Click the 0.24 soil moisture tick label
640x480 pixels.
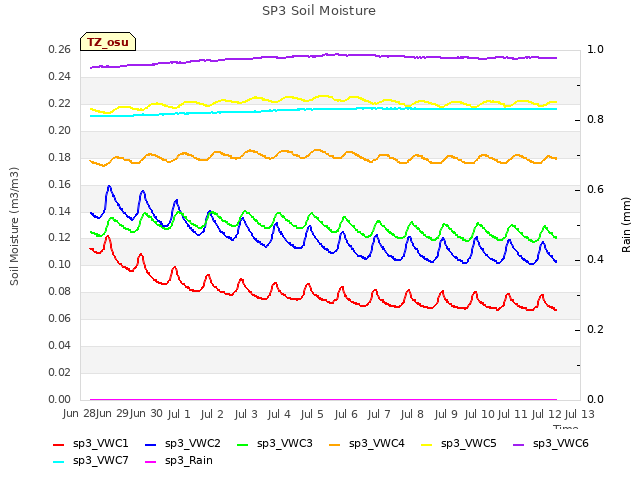pos(60,76)
